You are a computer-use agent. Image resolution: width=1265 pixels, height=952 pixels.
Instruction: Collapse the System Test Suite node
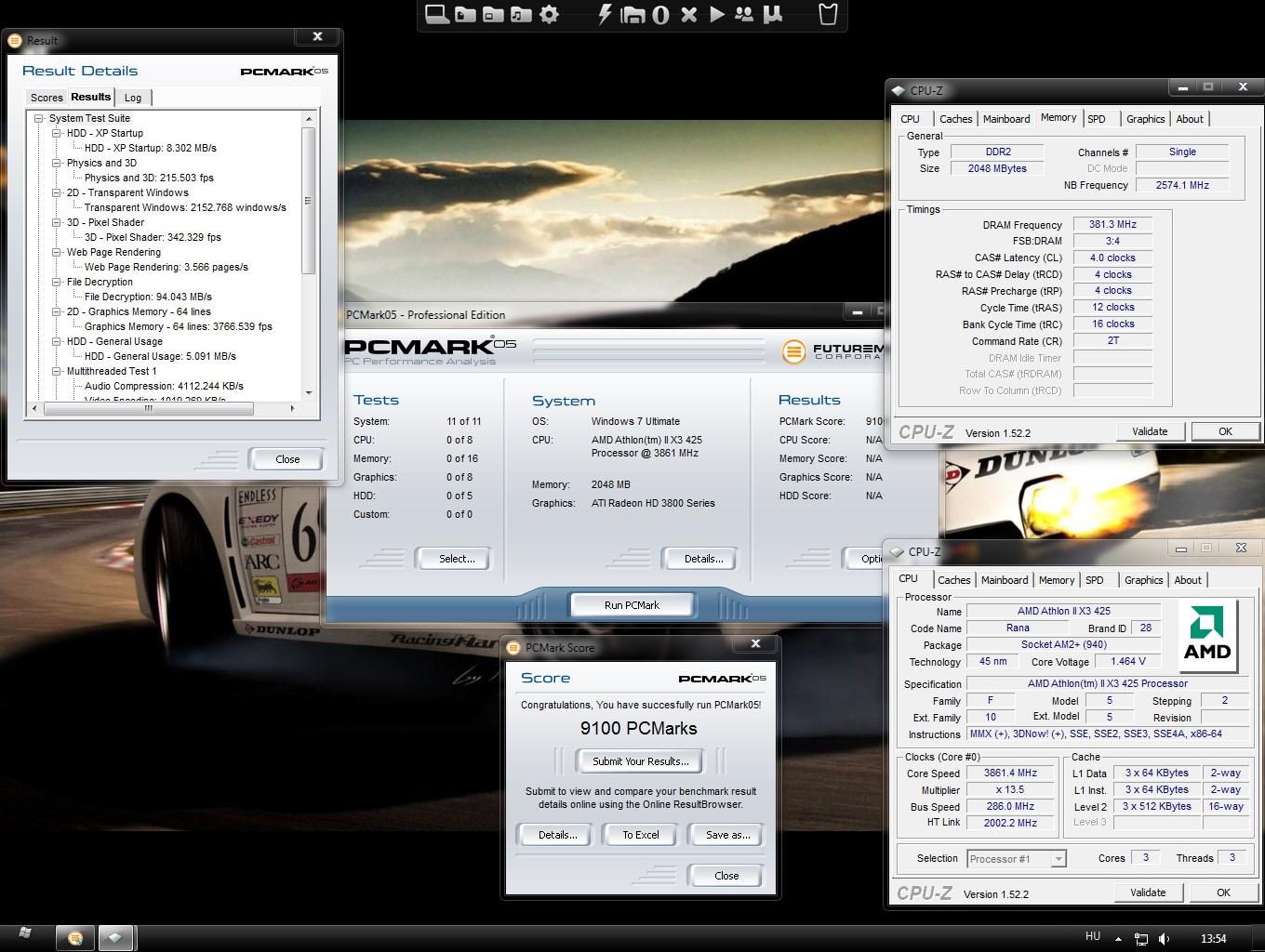click(39, 118)
